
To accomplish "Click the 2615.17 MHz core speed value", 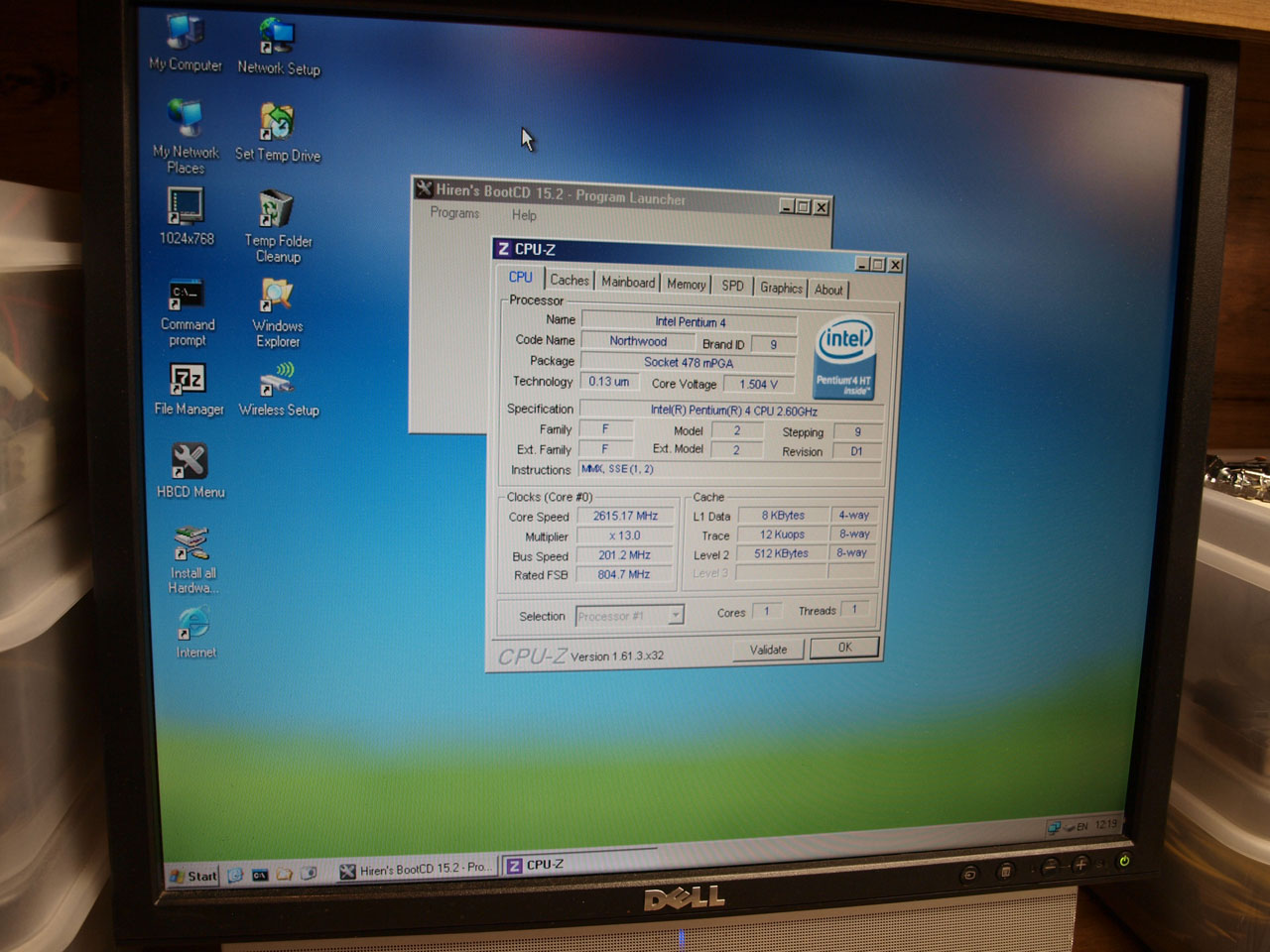I will tap(625, 516).
